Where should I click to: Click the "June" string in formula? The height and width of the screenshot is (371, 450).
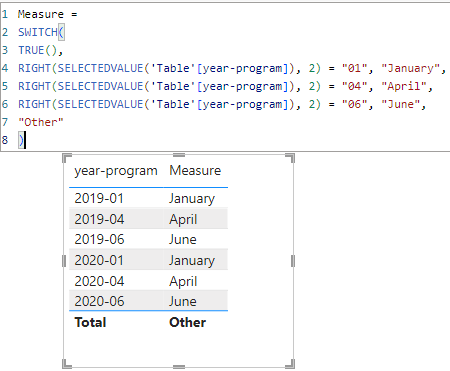(400, 104)
